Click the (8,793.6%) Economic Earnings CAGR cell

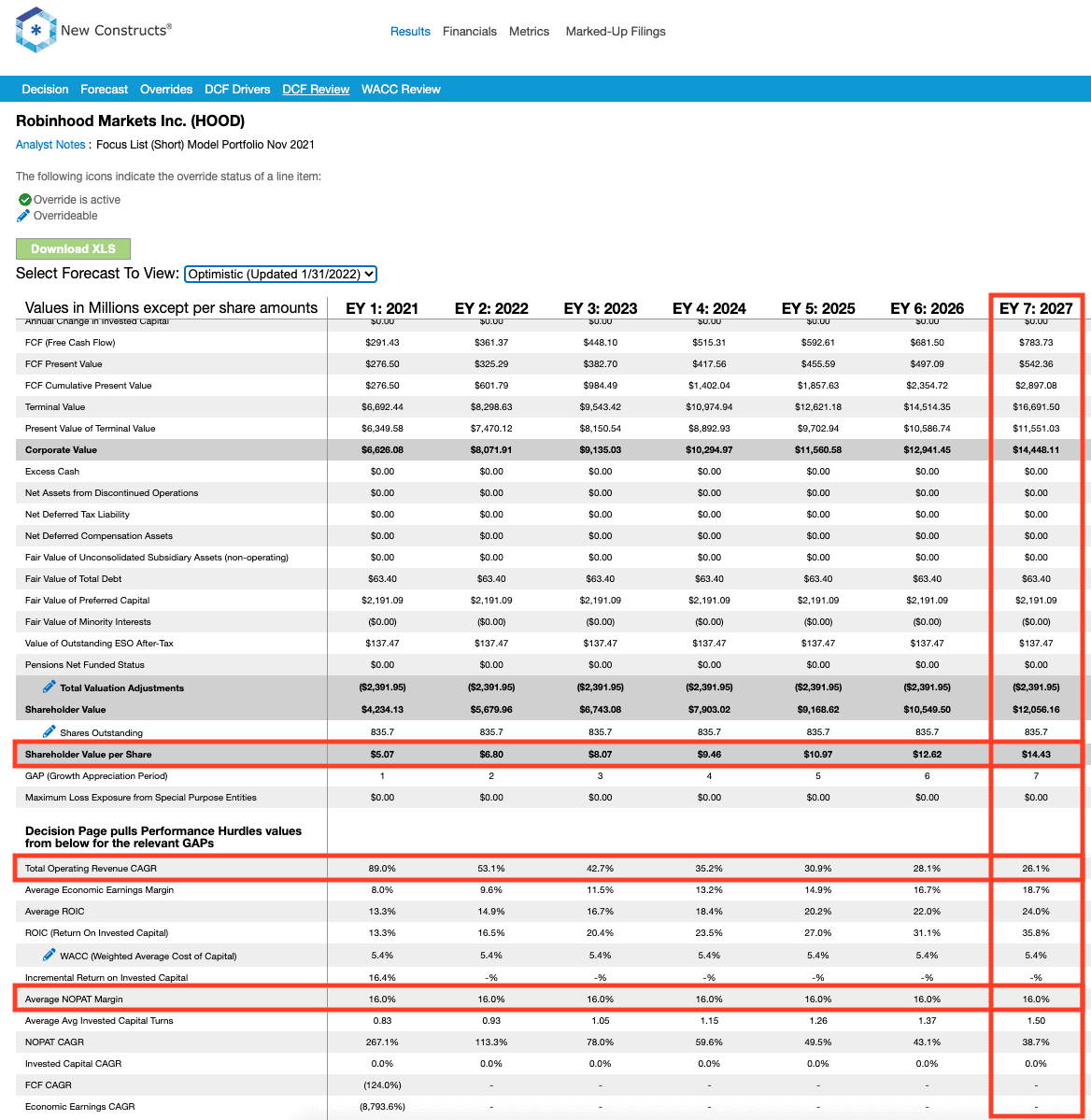382,1106
